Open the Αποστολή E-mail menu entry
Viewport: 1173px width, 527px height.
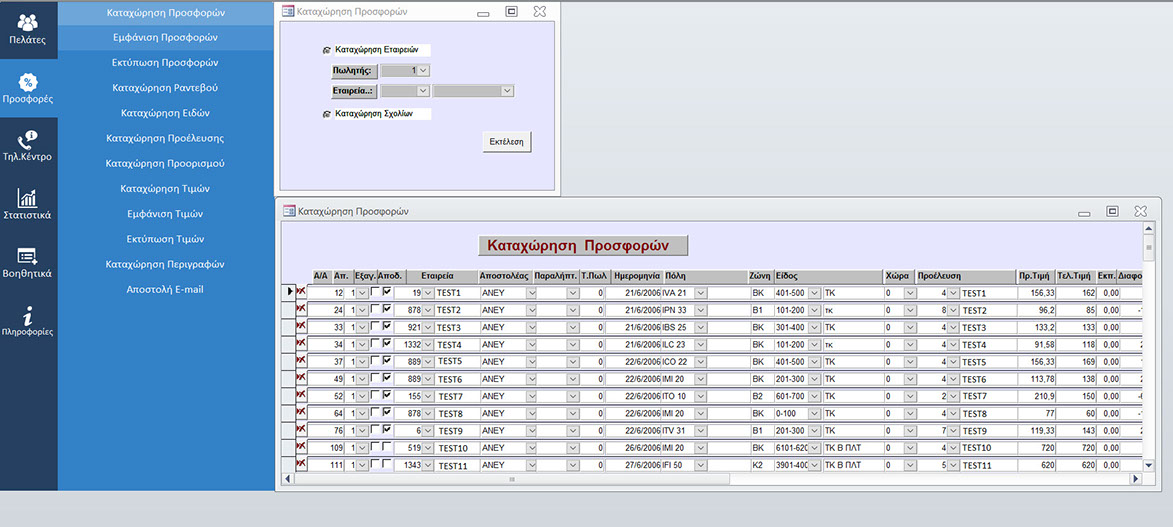(x=165, y=290)
